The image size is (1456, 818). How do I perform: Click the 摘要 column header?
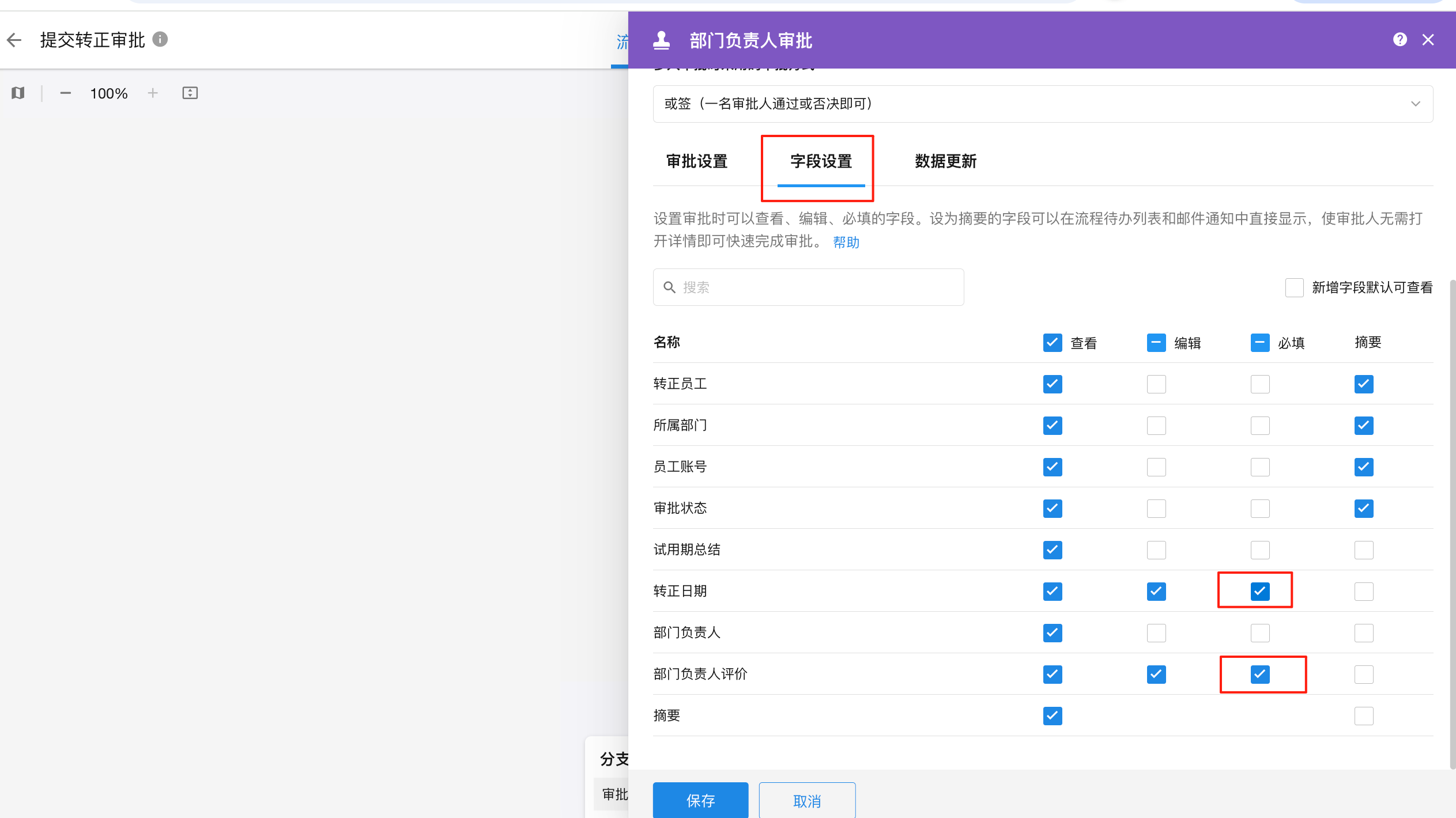click(1368, 342)
